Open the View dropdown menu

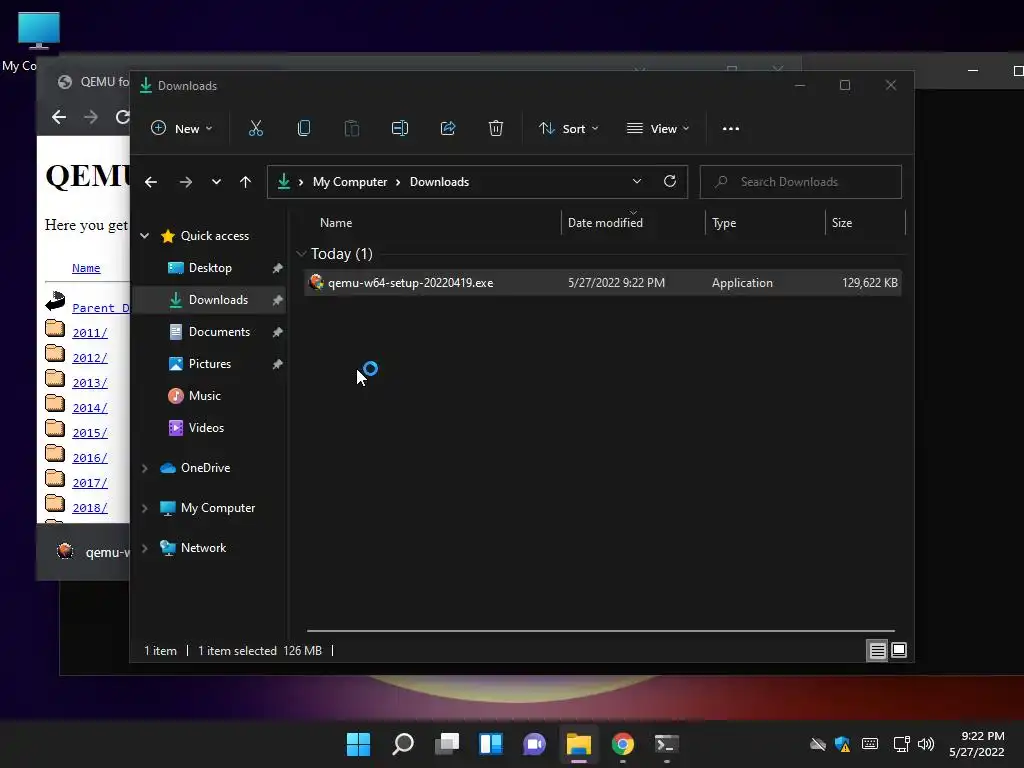pyautogui.click(x=658, y=129)
